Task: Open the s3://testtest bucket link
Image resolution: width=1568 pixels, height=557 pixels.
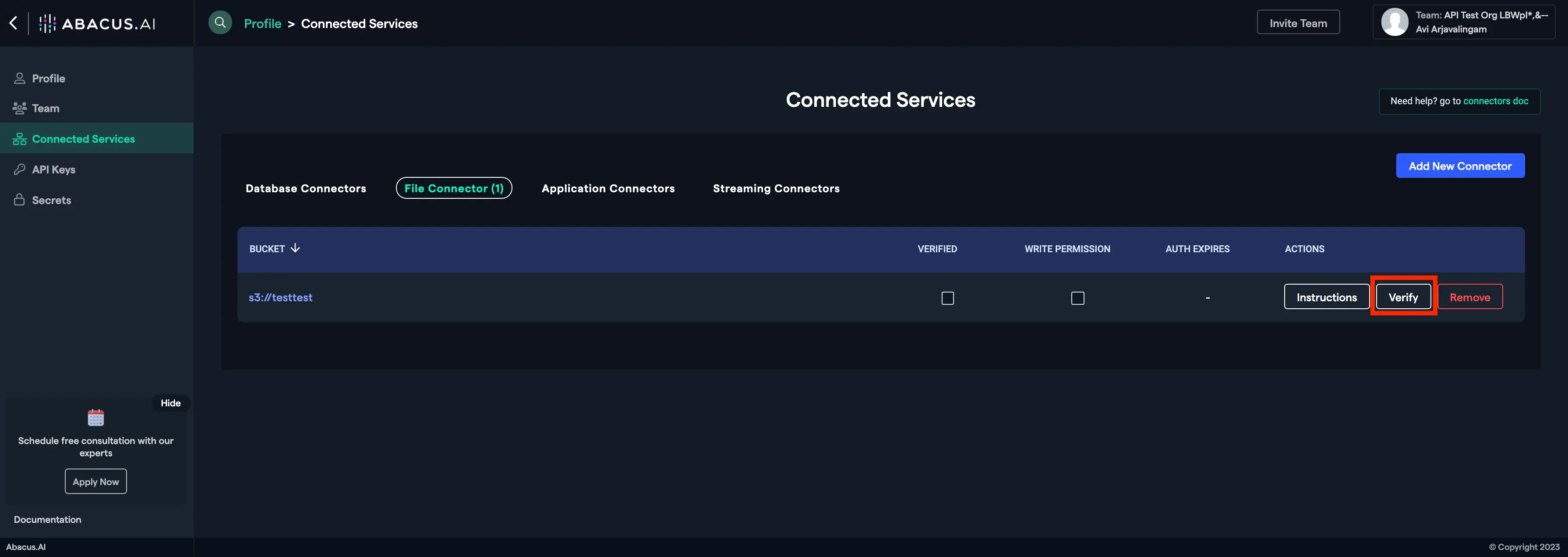Action: click(280, 297)
